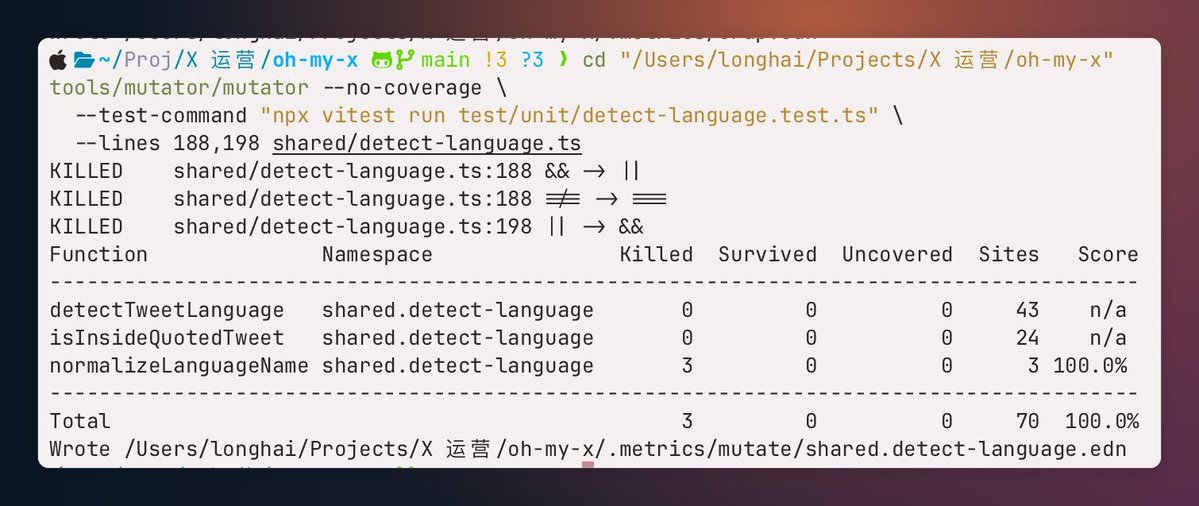Click the ?3 untracked files indicator

pos(531,60)
